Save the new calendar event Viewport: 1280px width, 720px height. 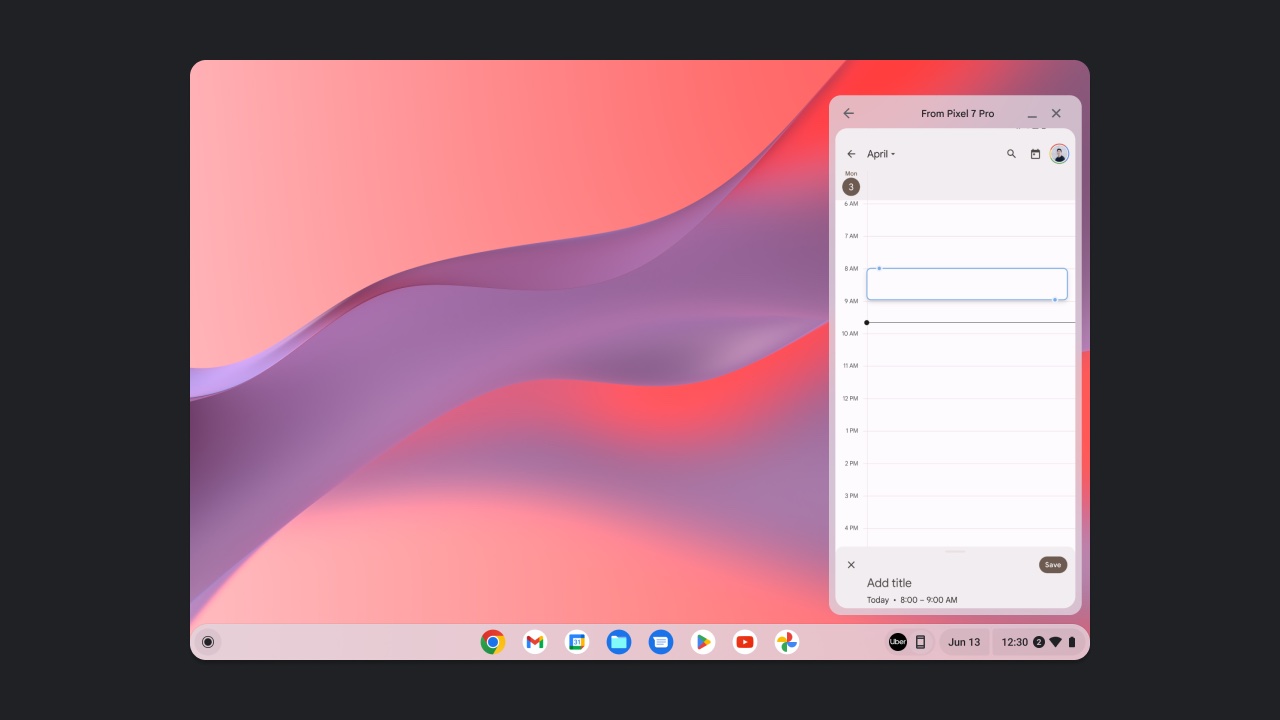click(x=1052, y=564)
